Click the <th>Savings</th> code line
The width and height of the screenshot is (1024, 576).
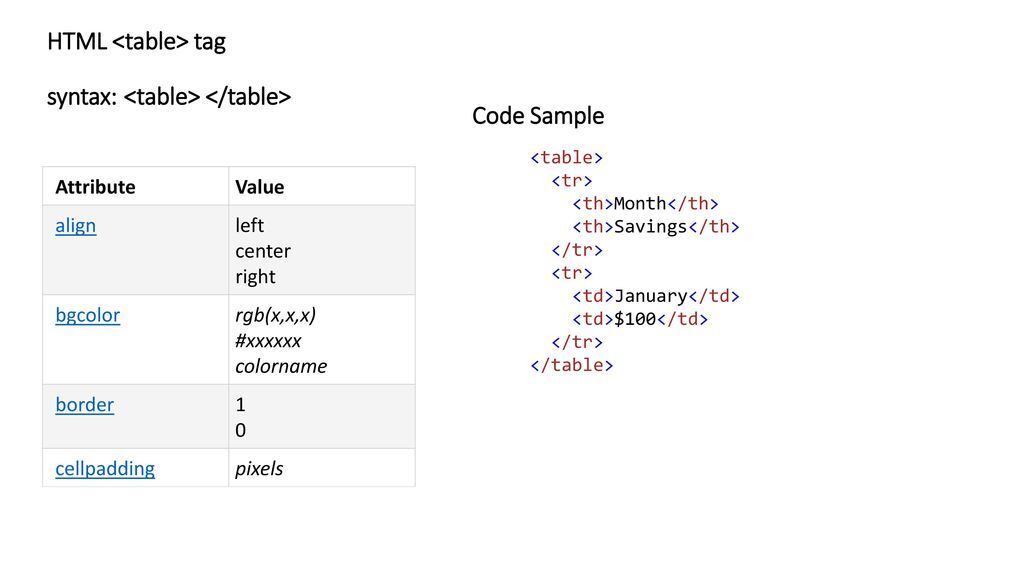(656, 227)
